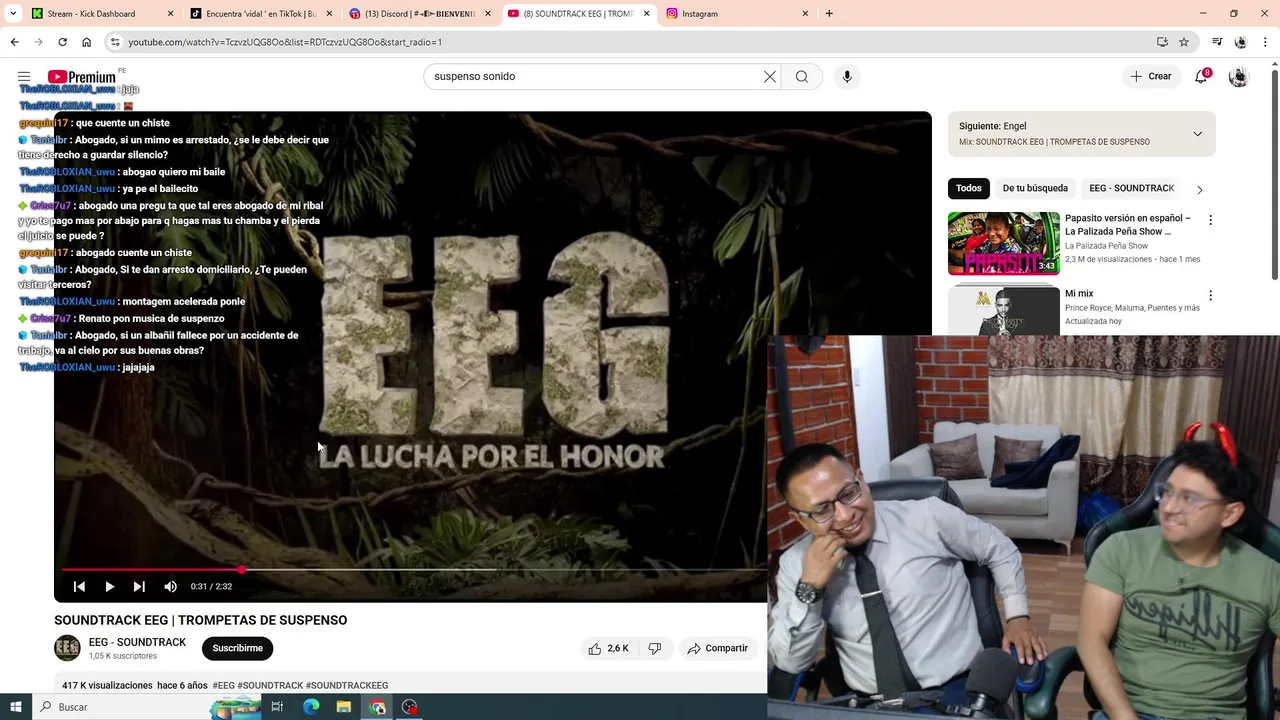This screenshot has height=720, width=1280.
Task: Click the Suscribirme button
Action: 237,648
